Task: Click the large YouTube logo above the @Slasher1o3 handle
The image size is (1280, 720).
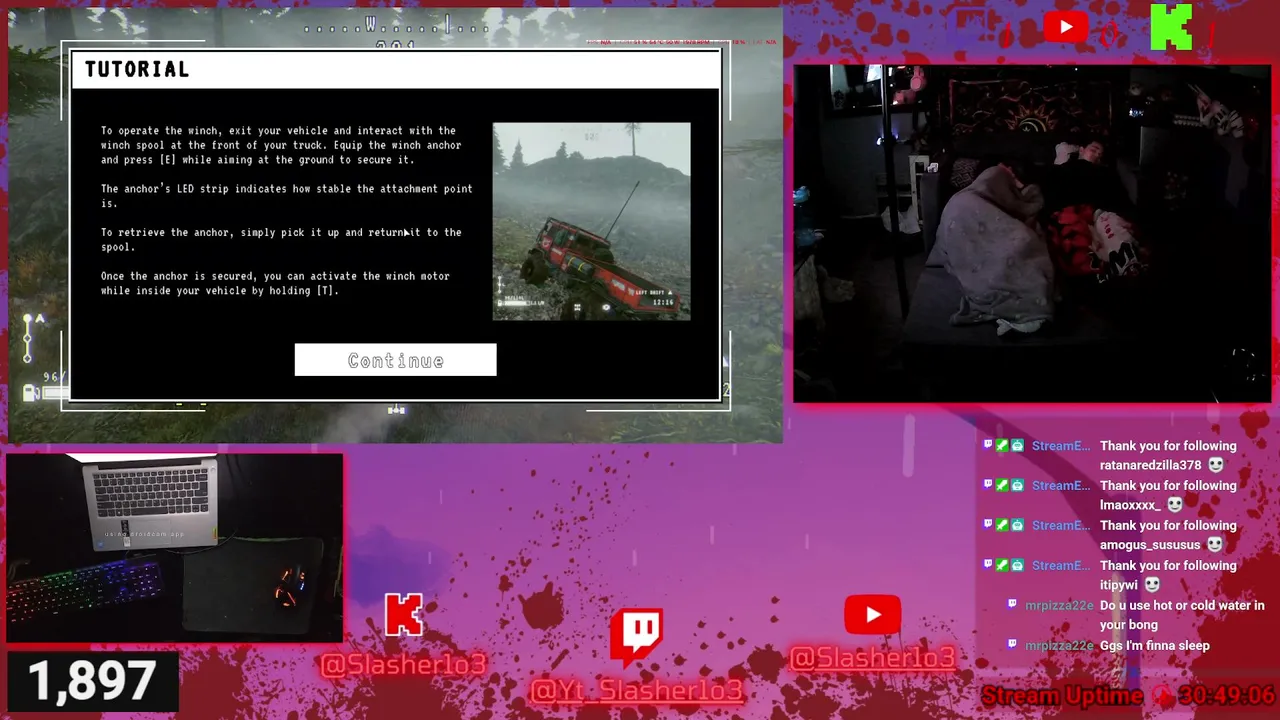Action: point(872,615)
